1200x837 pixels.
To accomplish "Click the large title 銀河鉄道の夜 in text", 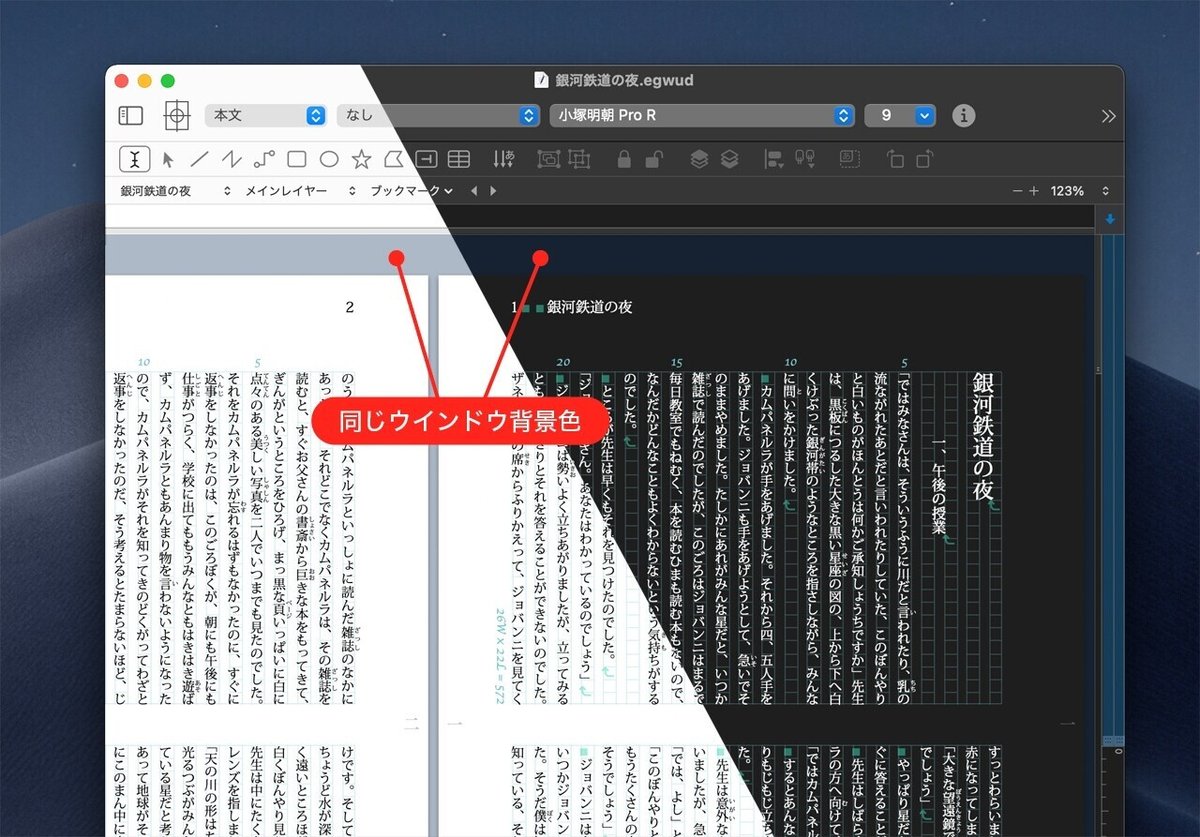I will coord(983,437).
